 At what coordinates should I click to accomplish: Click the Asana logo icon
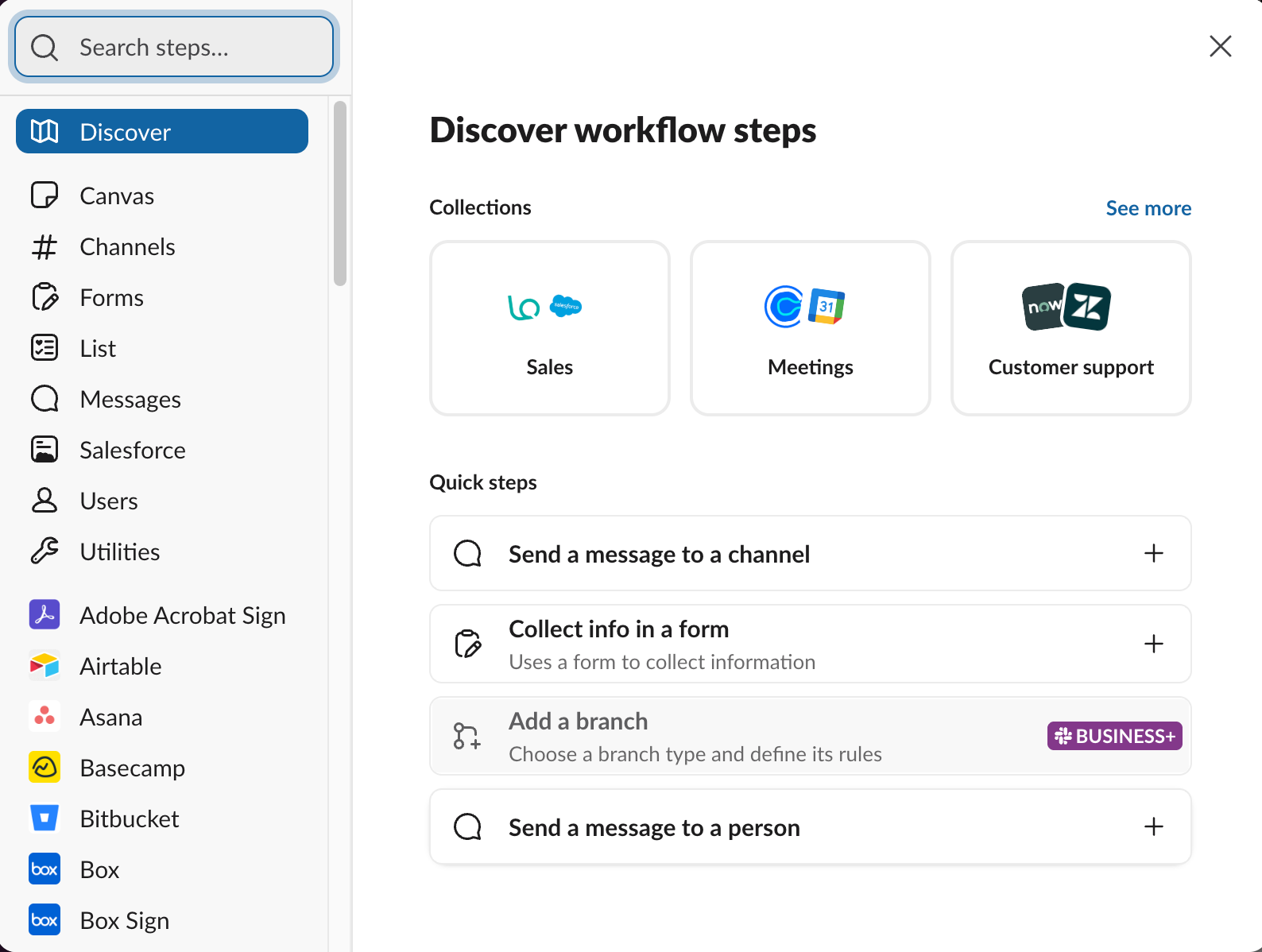click(45, 716)
